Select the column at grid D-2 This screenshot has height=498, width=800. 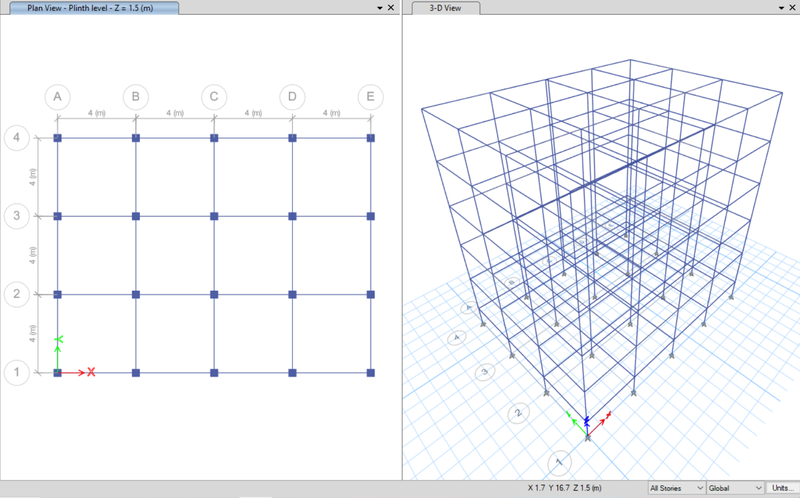[x=292, y=294]
